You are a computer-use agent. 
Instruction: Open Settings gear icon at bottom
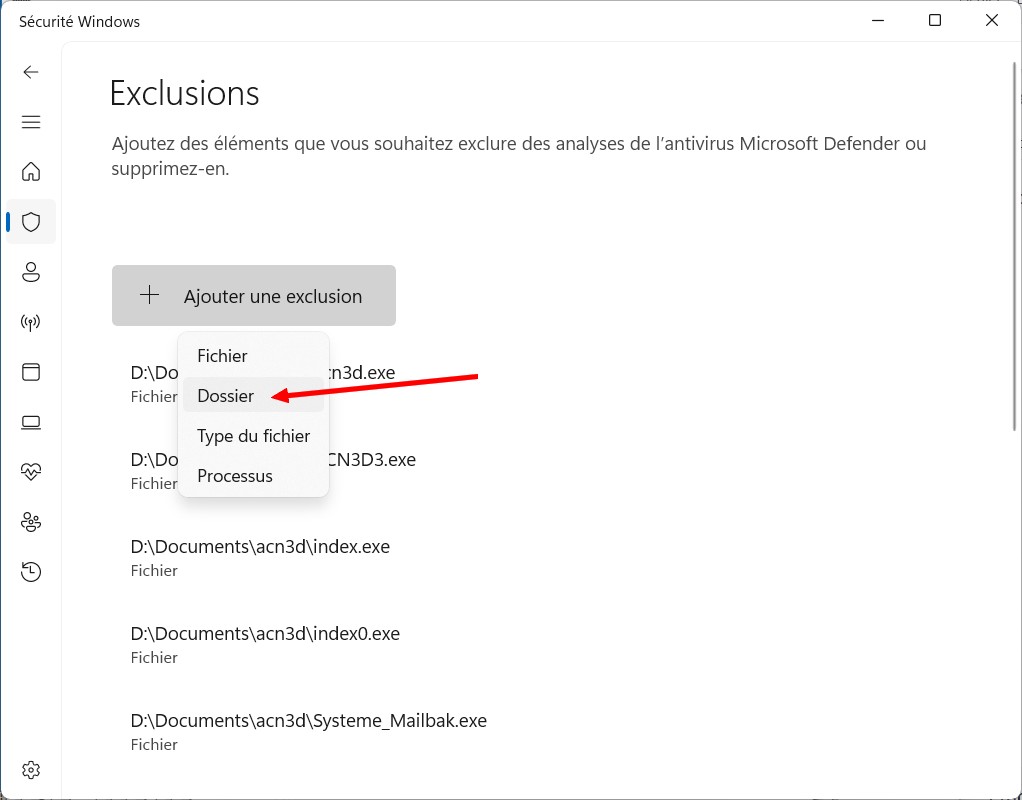tap(31, 770)
